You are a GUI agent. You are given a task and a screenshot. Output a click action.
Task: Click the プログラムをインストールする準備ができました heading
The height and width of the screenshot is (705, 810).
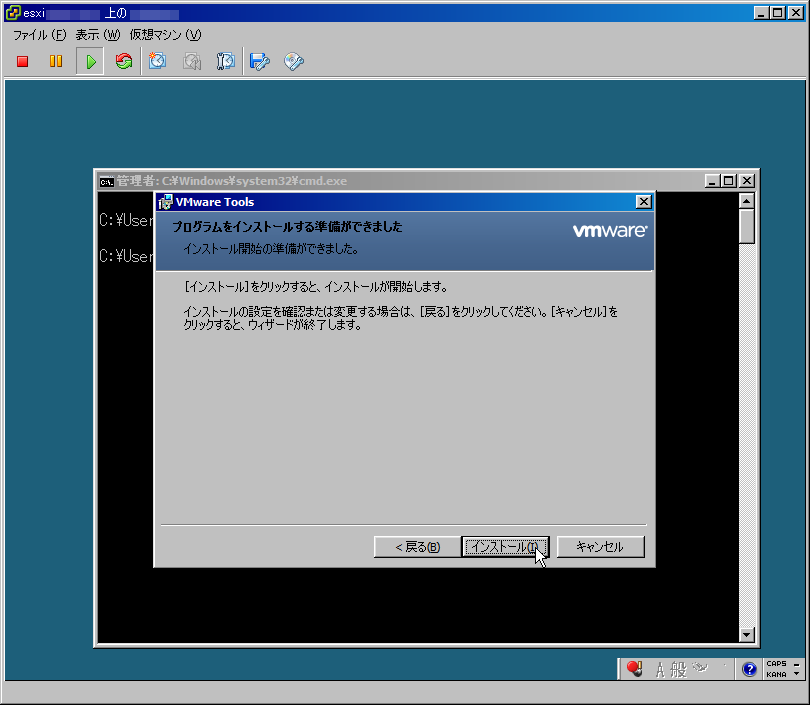point(287,227)
